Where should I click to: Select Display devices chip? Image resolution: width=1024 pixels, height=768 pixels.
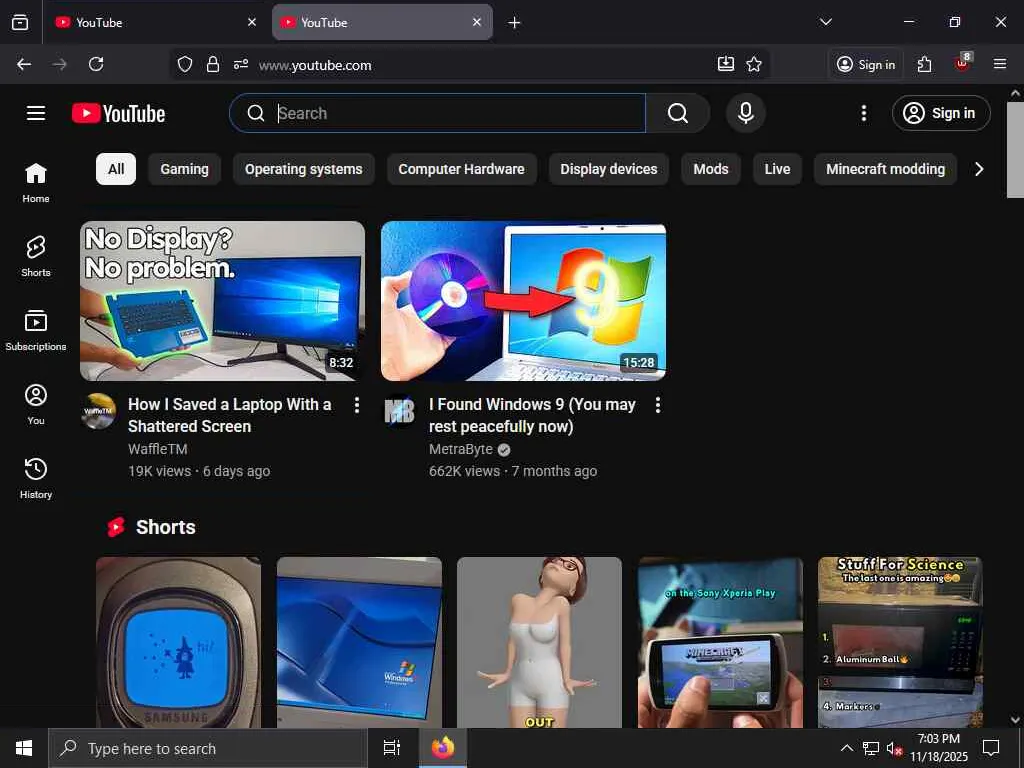pos(609,169)
